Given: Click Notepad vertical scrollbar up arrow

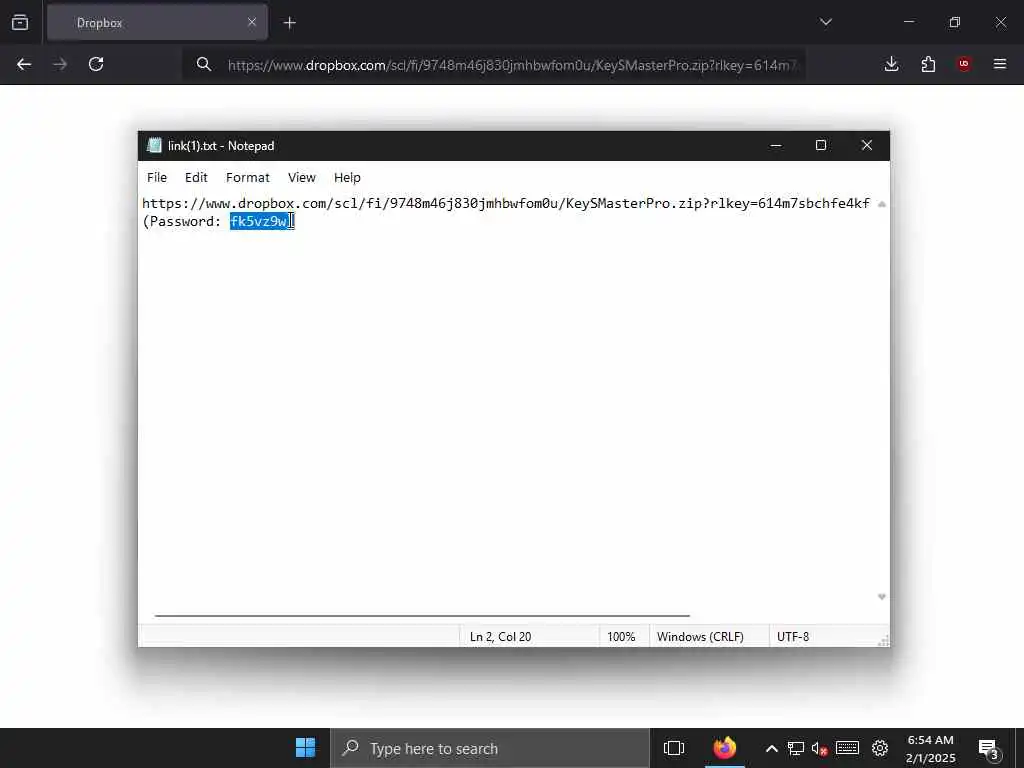Looking at the screenshot, I should tap(882, 204).
